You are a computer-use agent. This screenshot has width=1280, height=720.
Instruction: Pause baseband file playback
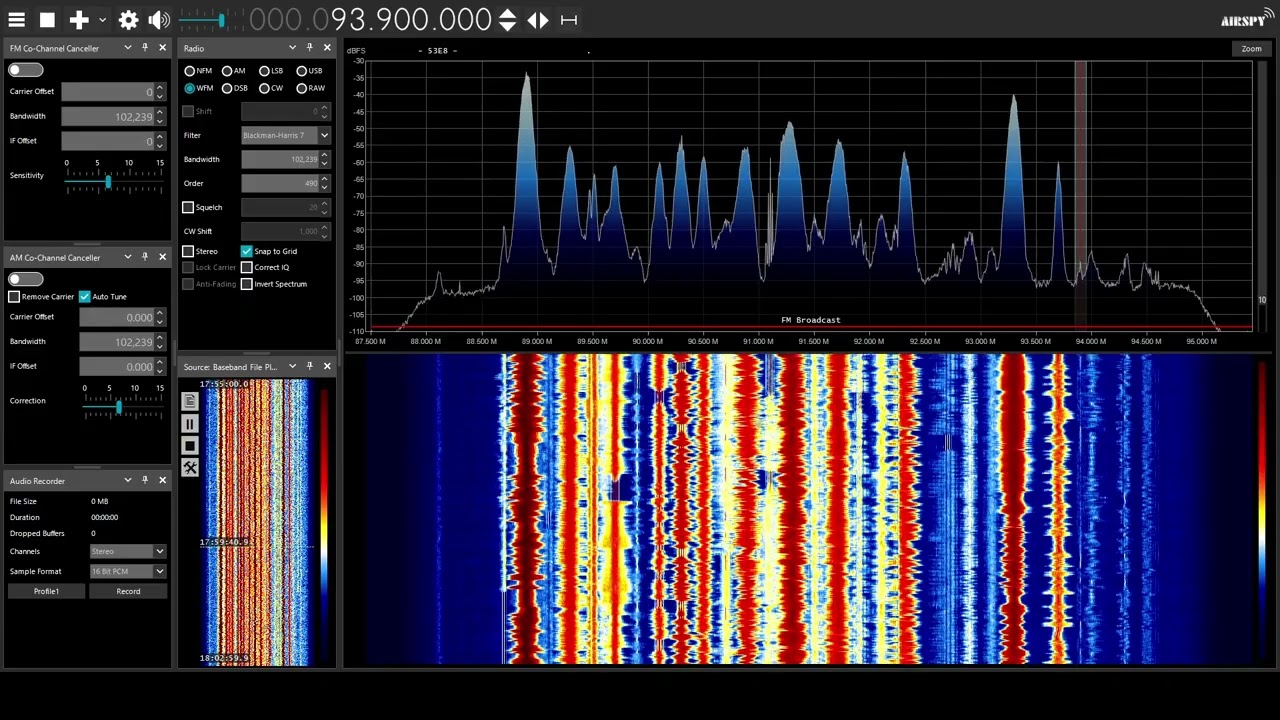[190, 424]
